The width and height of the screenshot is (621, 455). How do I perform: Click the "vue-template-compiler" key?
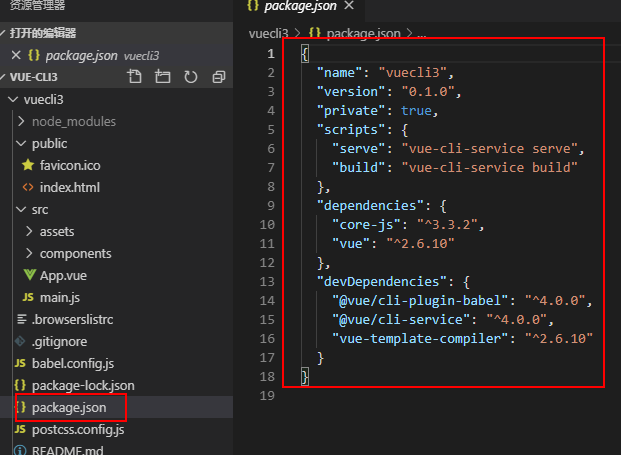[420, 339]
